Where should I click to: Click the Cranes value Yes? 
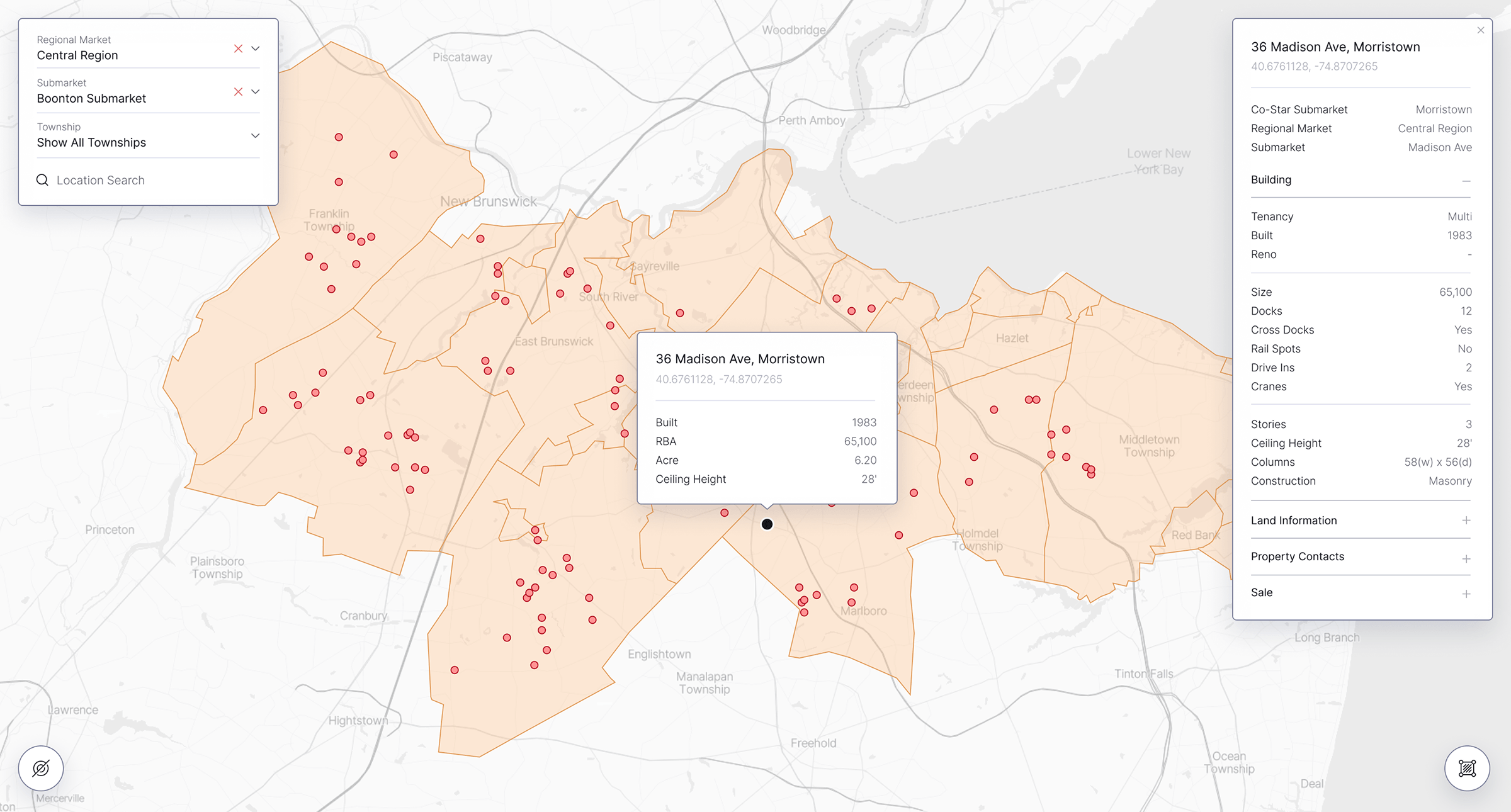[x=1463, y=386]
